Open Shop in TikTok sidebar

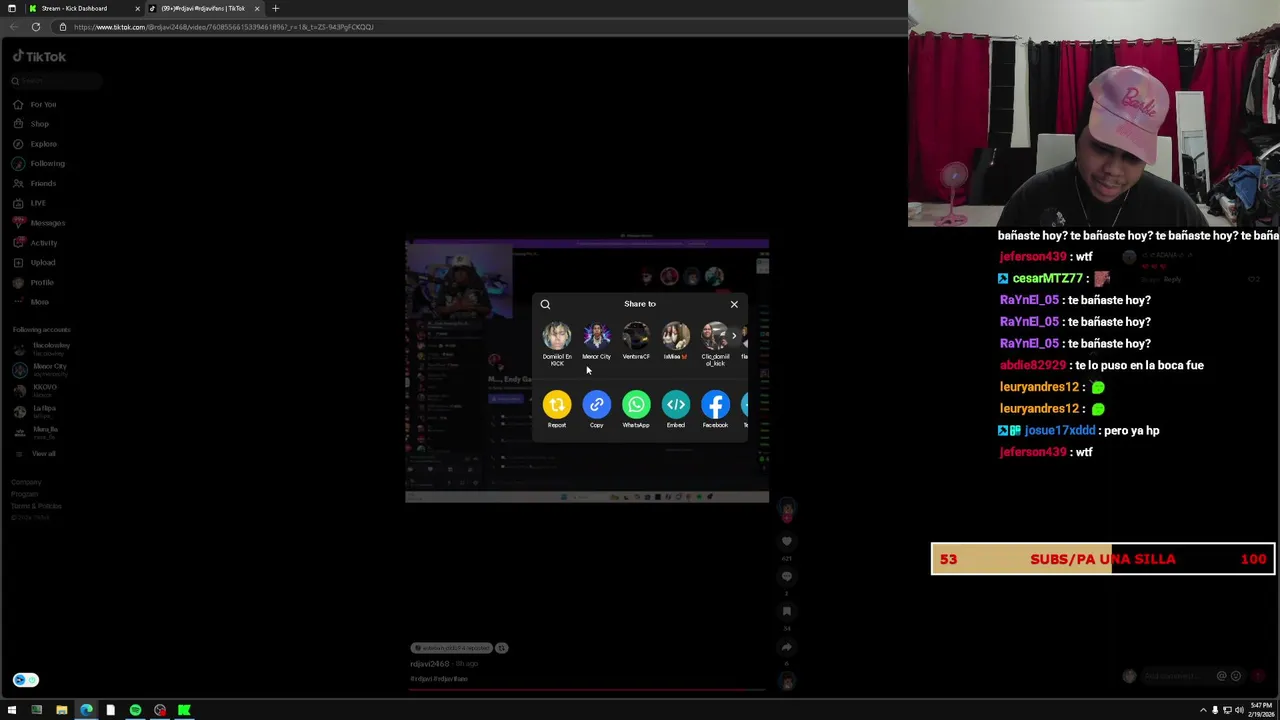(31, 124)
